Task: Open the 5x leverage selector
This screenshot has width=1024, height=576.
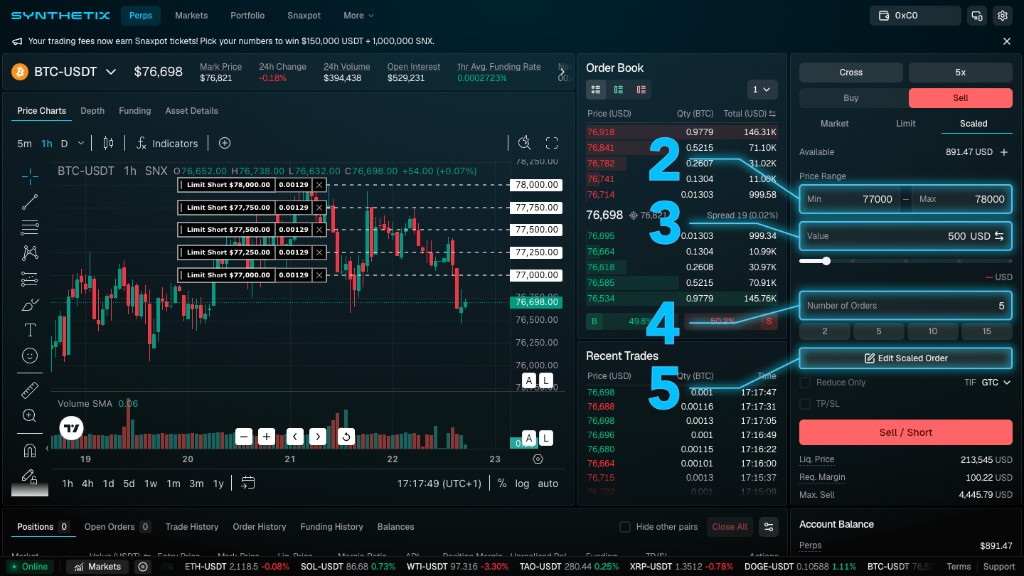Action: [961, 72]
